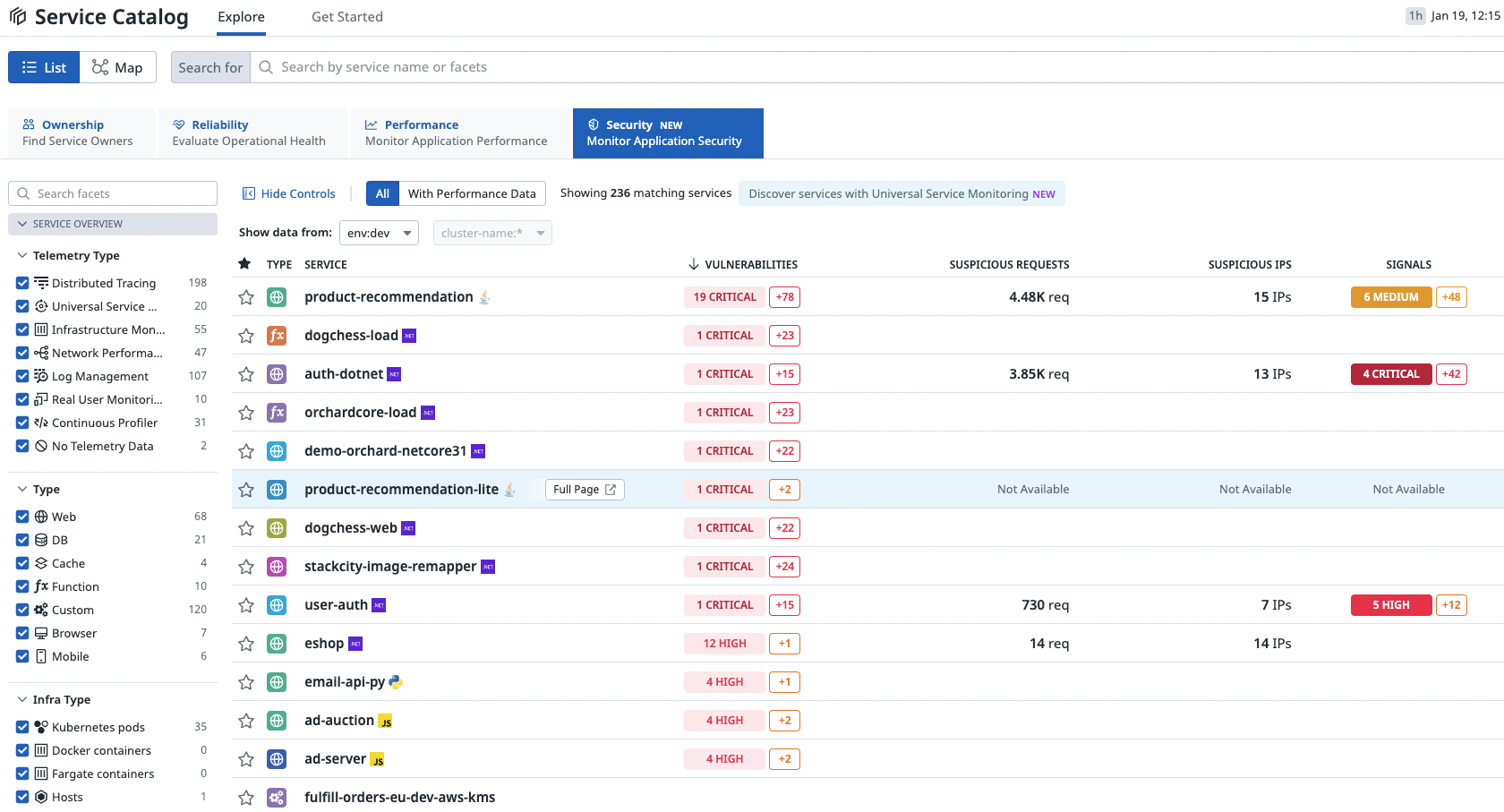This screenshot has width=1504, height=812.
Task: Sort by the Vulnerabilities column arrow
Action: (x=693, y=264)
